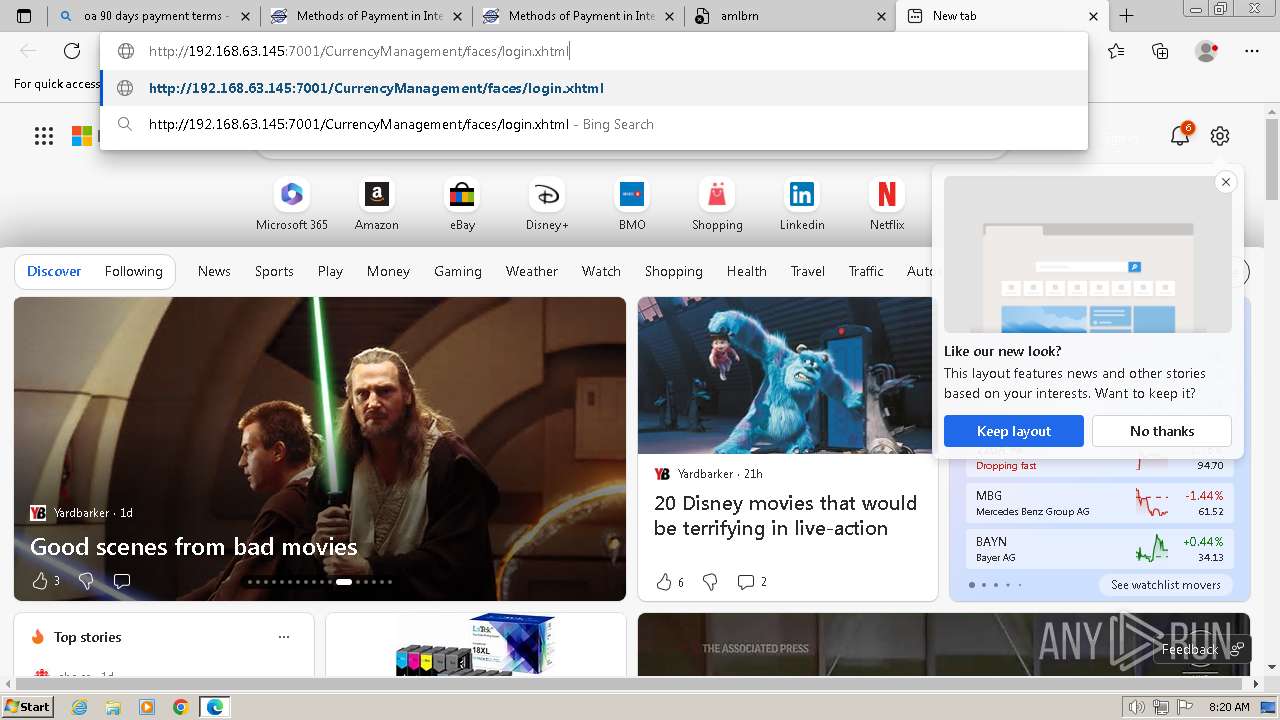The height and width of the screenshot is (720, 1280).
Task: Switch to the oa 90 days payment terms tab
Action: pos(154,16)
